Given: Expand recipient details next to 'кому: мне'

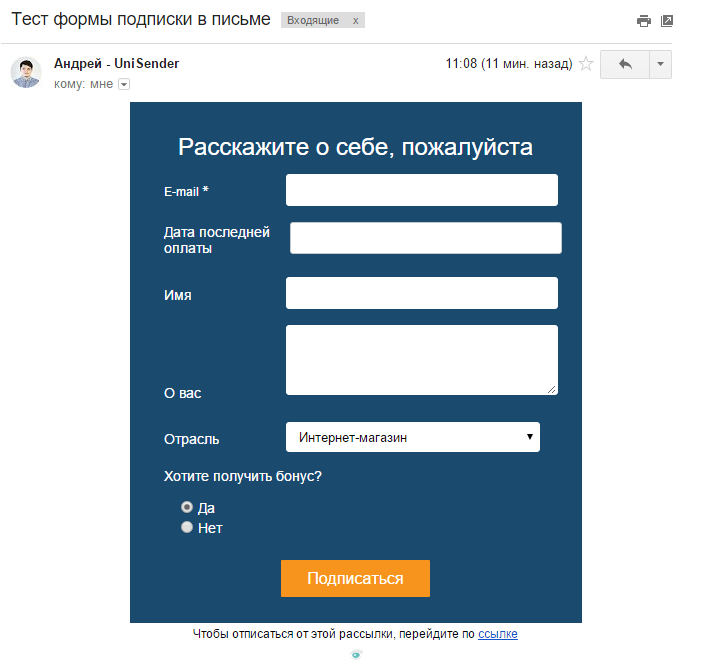Looking at the screenshot, I should pos(124,84).
